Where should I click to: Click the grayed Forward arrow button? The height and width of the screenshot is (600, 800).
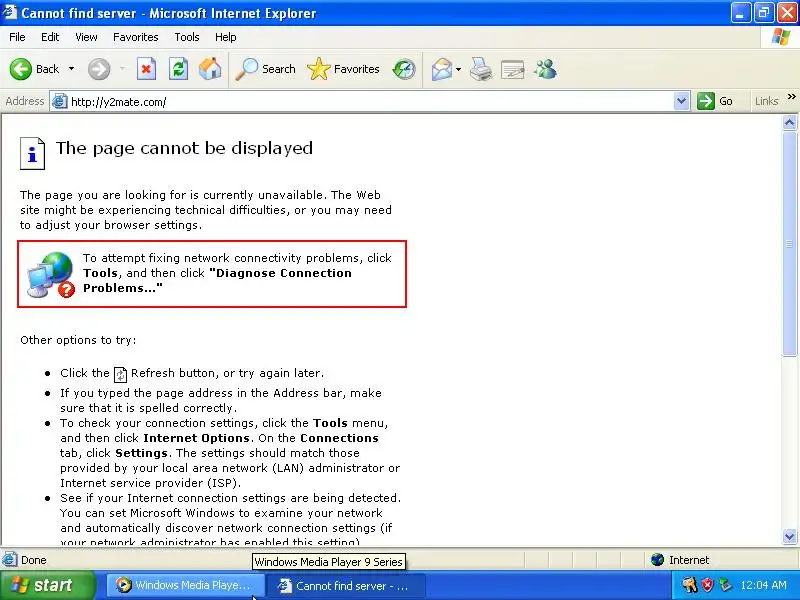99,69
